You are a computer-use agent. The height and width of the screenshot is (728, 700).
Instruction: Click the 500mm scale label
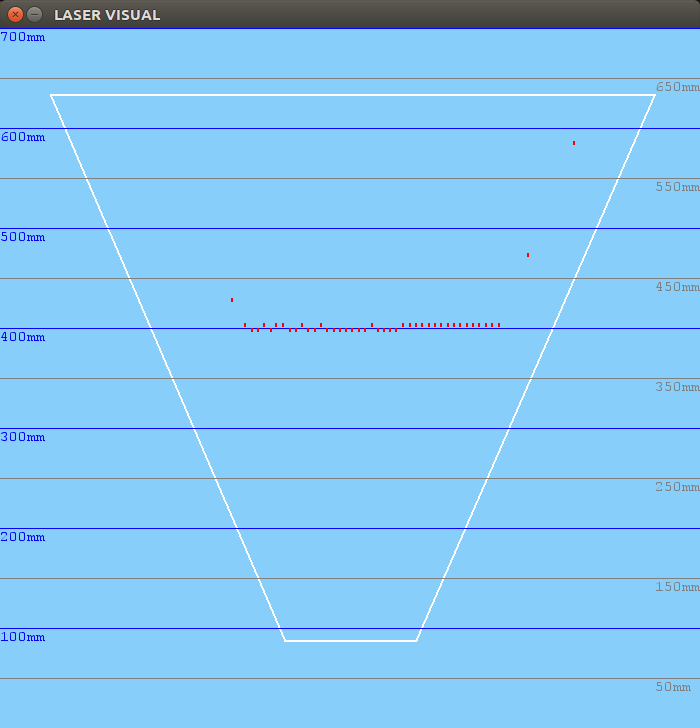pyautogui.click(x=23, y=237)
